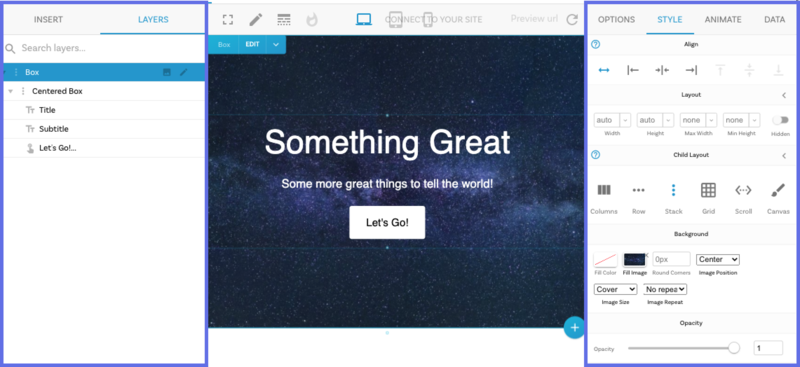Choose align right icon
800x367 pixels.
point(691,70)
